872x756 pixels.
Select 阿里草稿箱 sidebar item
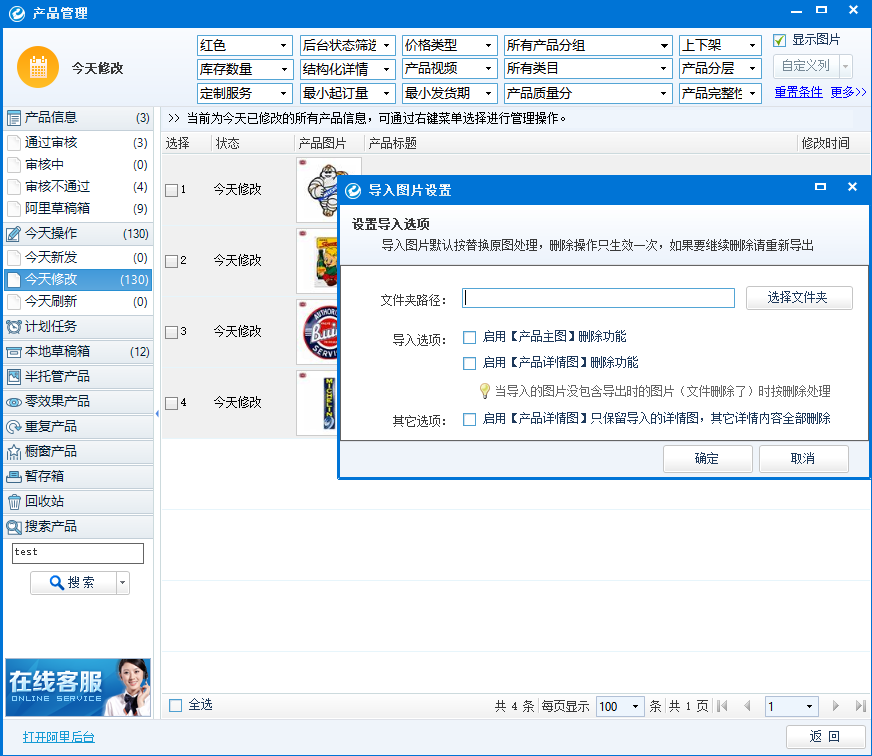[x=77, y=209]
